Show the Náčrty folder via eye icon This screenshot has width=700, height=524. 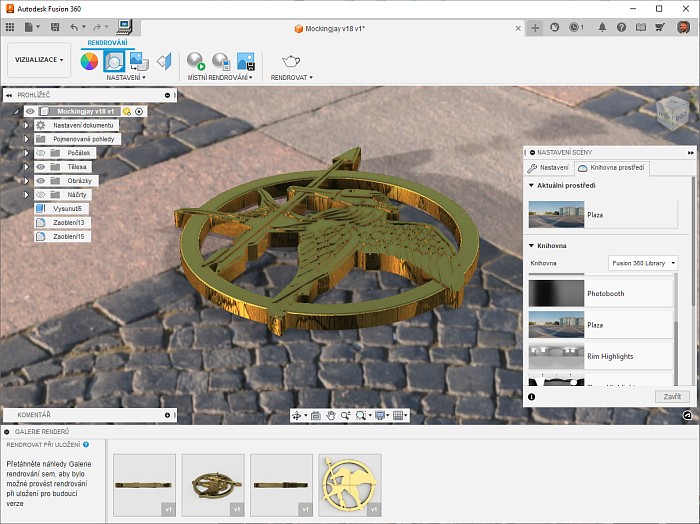pyautogui.click(x=41, y=195)
